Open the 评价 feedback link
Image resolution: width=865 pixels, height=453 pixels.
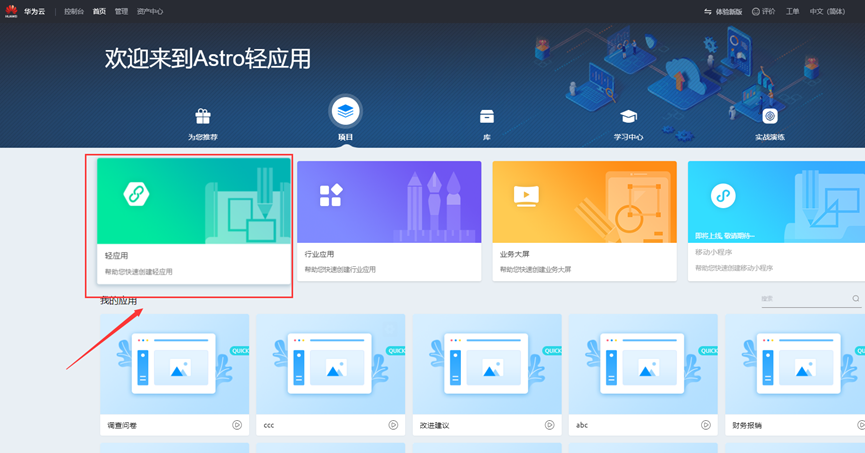(x=768, y=12)
